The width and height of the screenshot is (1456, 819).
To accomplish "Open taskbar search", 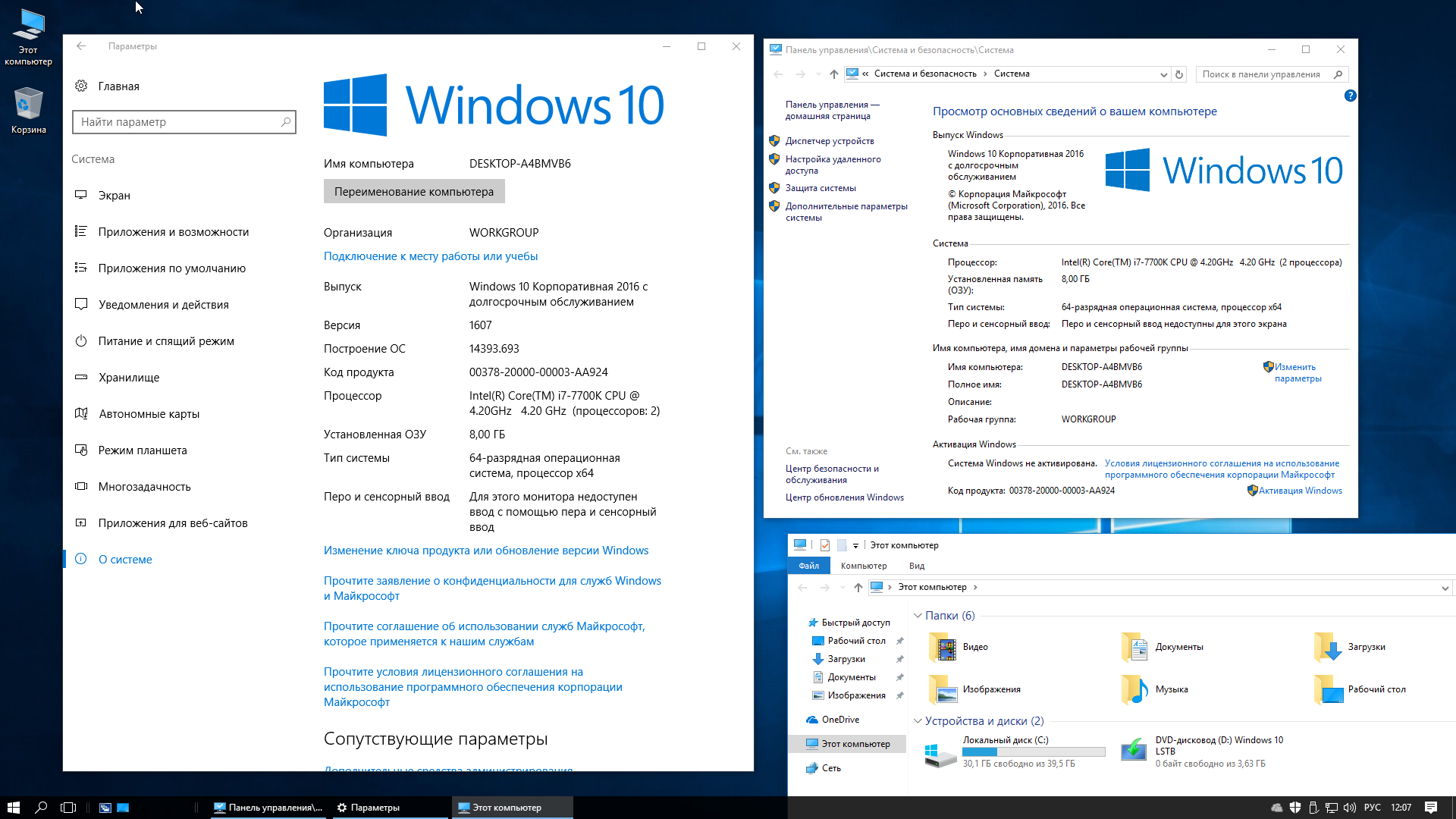I will 42,808.
